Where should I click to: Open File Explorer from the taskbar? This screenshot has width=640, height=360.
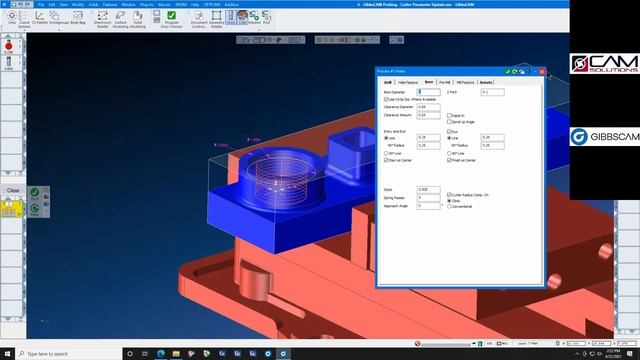coord(176,353)
